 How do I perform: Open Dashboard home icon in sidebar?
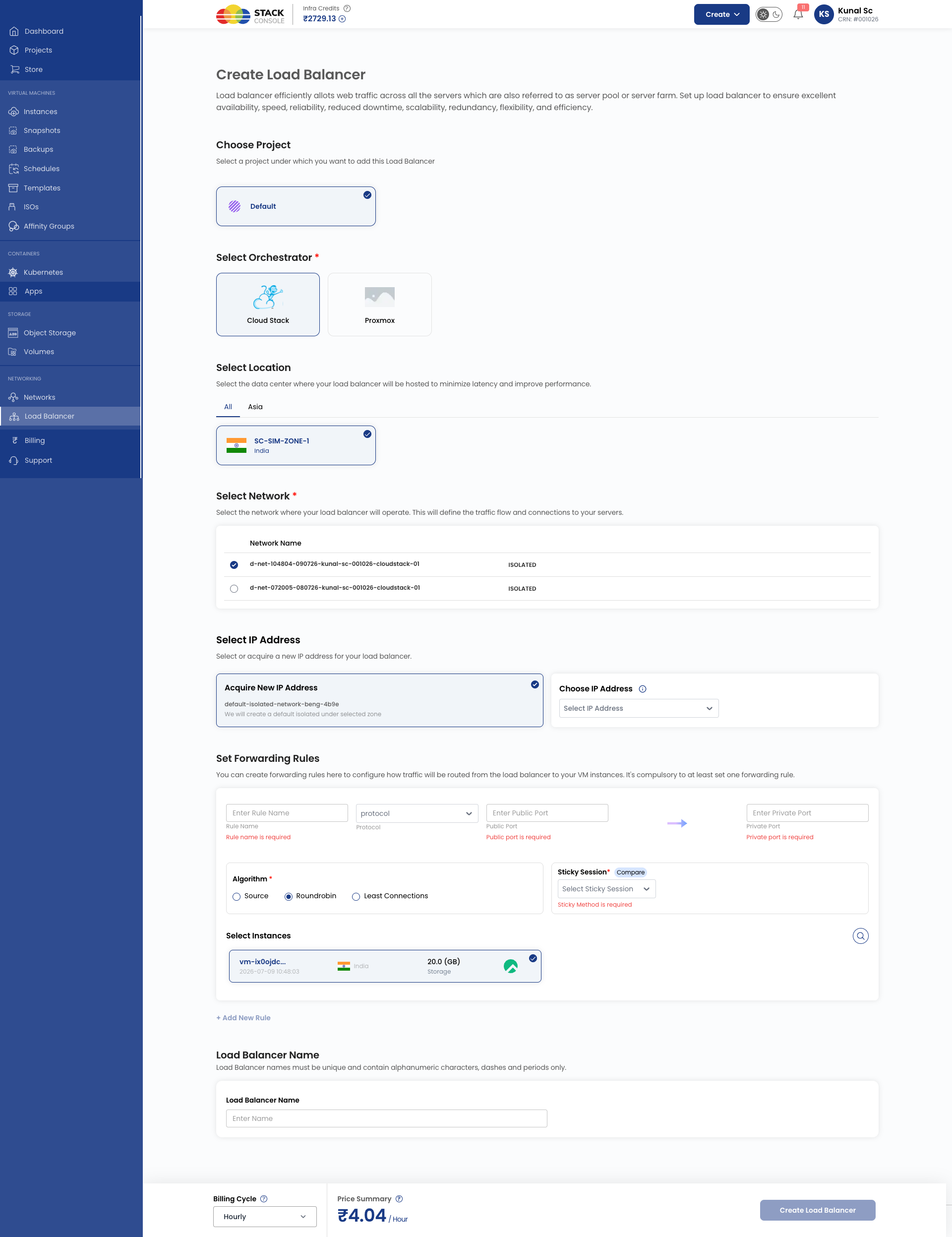tap(14, 31)
